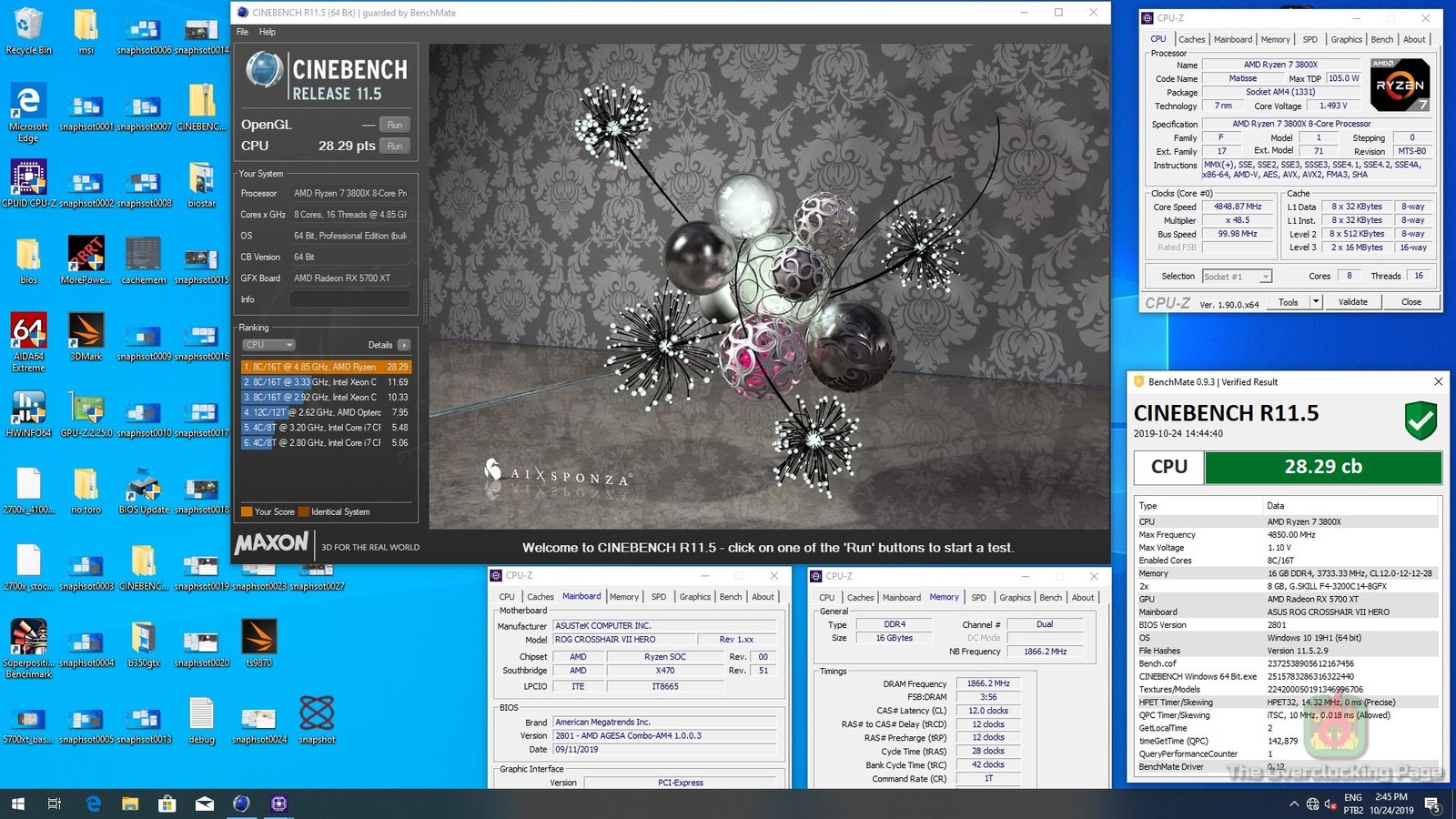This screenshot has width=1456, height=819.
Task: Show Cinebench ranking Details arrow
Action: (404, 345)
